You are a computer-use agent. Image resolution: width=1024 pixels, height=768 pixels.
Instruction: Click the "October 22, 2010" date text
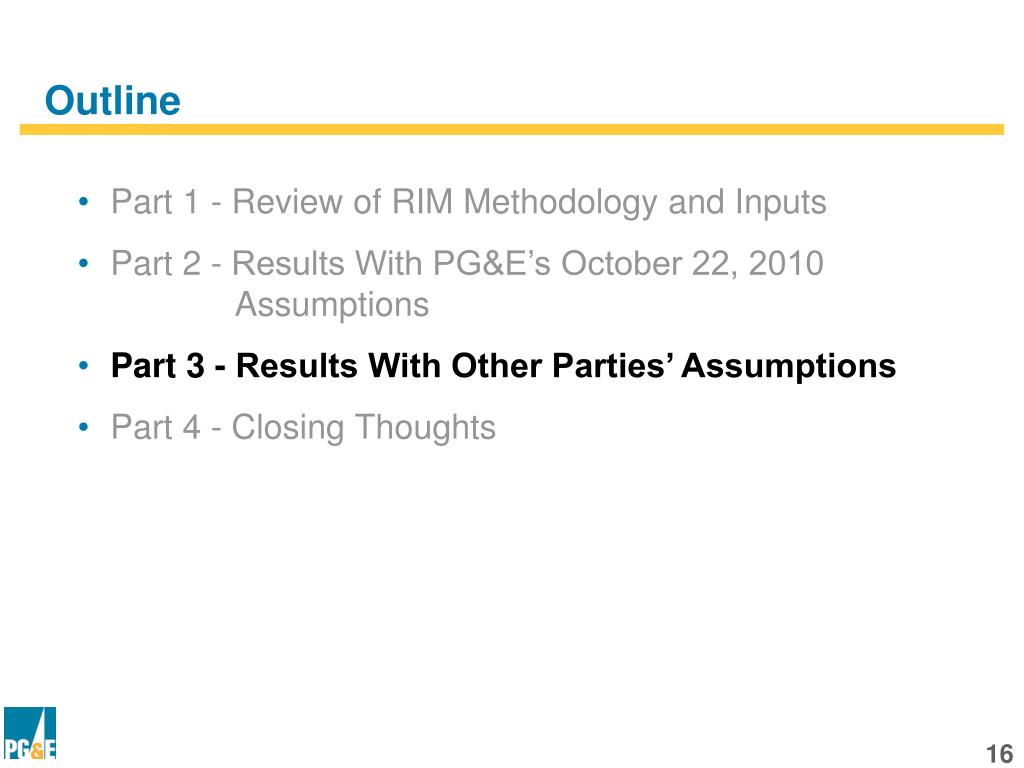[692, 264]
